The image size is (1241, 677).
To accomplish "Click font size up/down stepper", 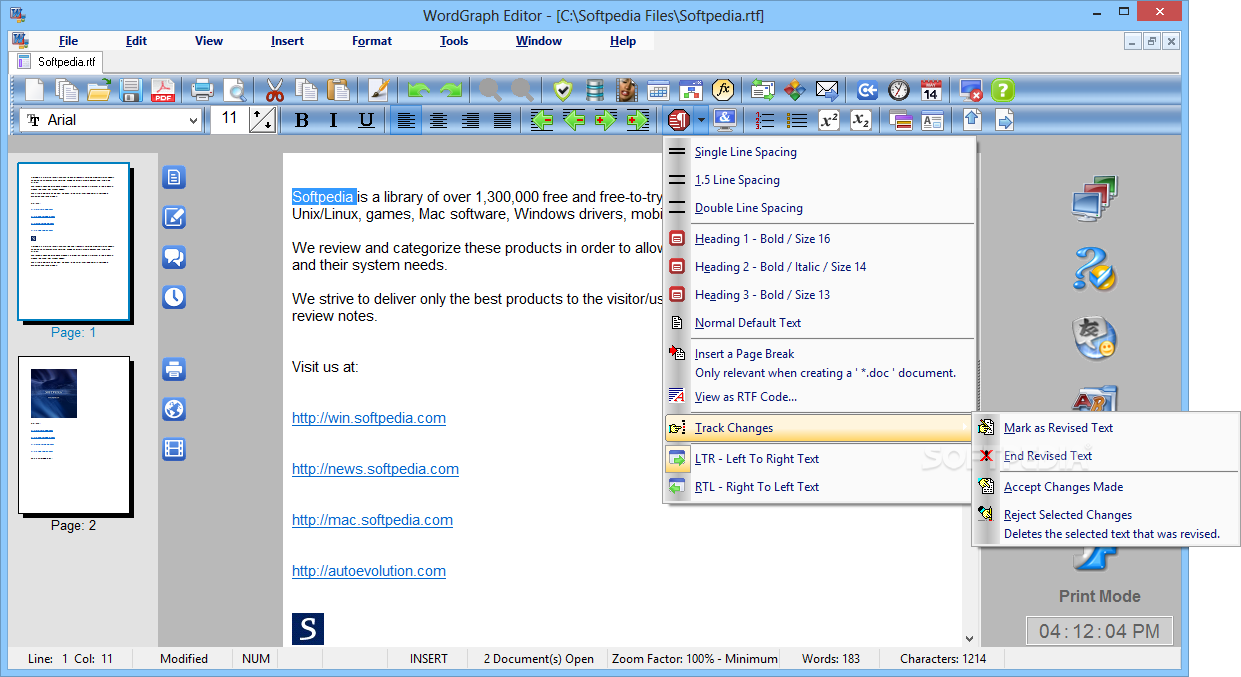I will 263,120.
